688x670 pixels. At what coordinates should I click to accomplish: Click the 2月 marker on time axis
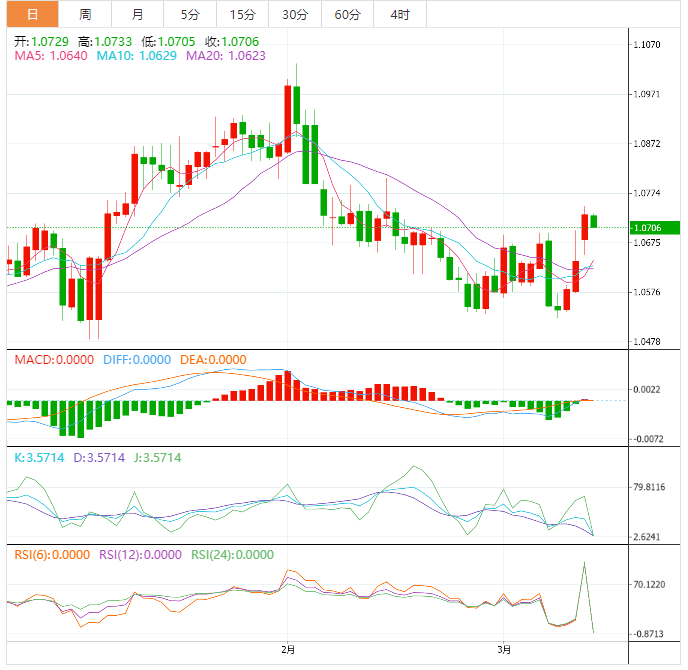coord(288,650)
